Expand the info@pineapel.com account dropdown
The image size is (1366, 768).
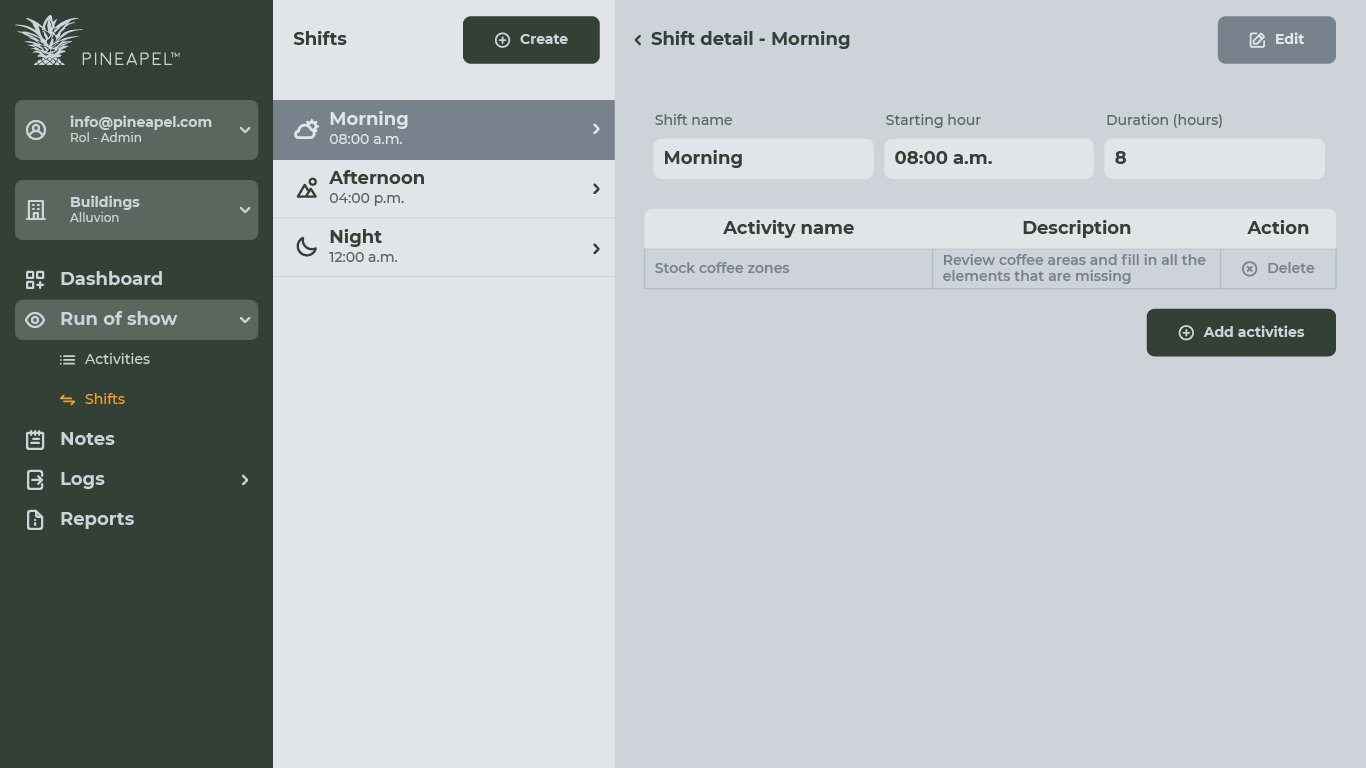(244, 130)
